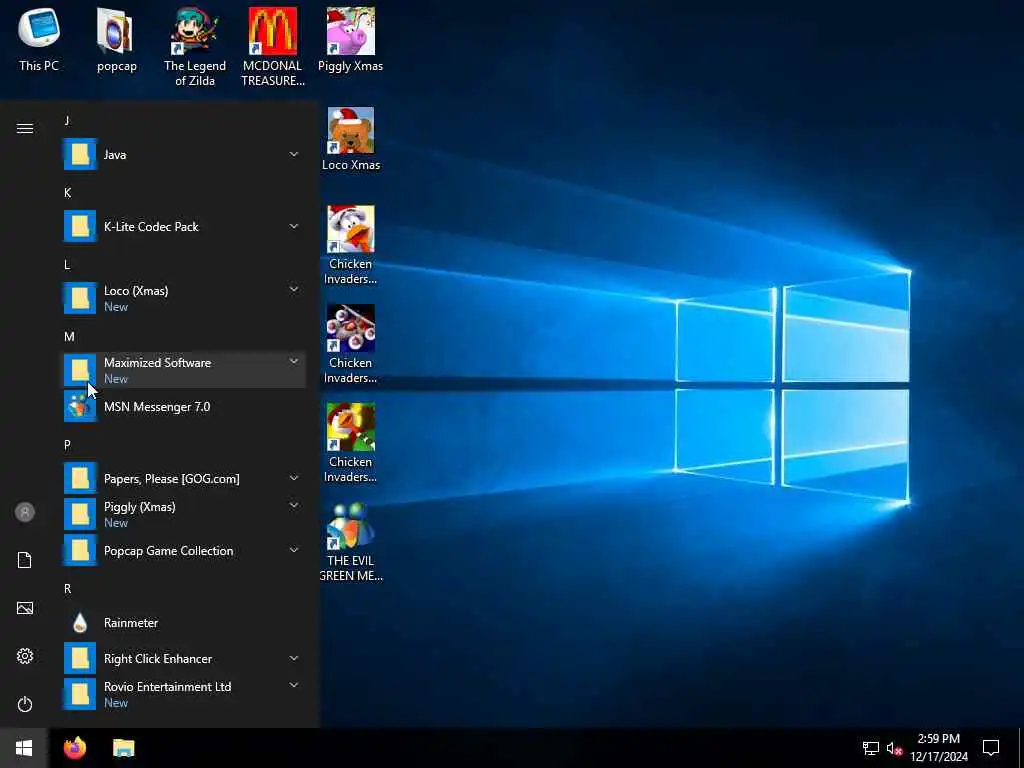Image resolution: width=1024 pixels, height=768 pixels.
Task: Expand the K-Lite Codec Pack chevron
Action: coord(294,226)
